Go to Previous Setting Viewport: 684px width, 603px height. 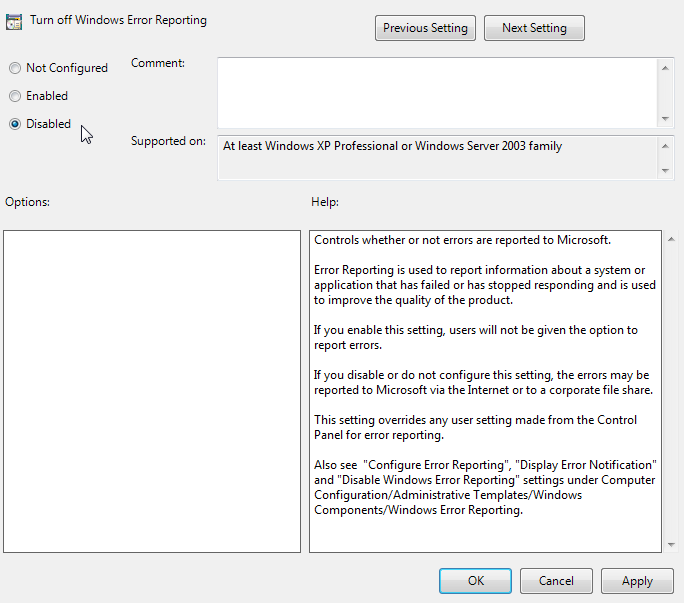tap(425, 28)
